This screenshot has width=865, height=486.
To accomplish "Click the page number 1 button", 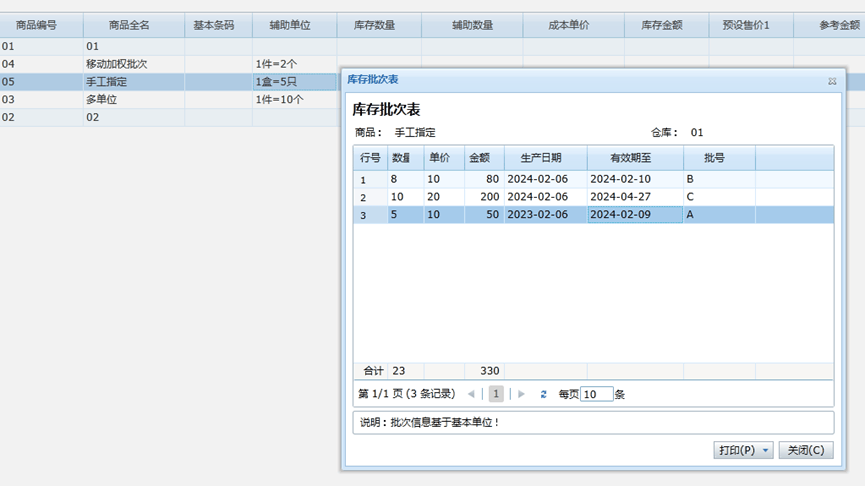I will [x=496, y=394].
